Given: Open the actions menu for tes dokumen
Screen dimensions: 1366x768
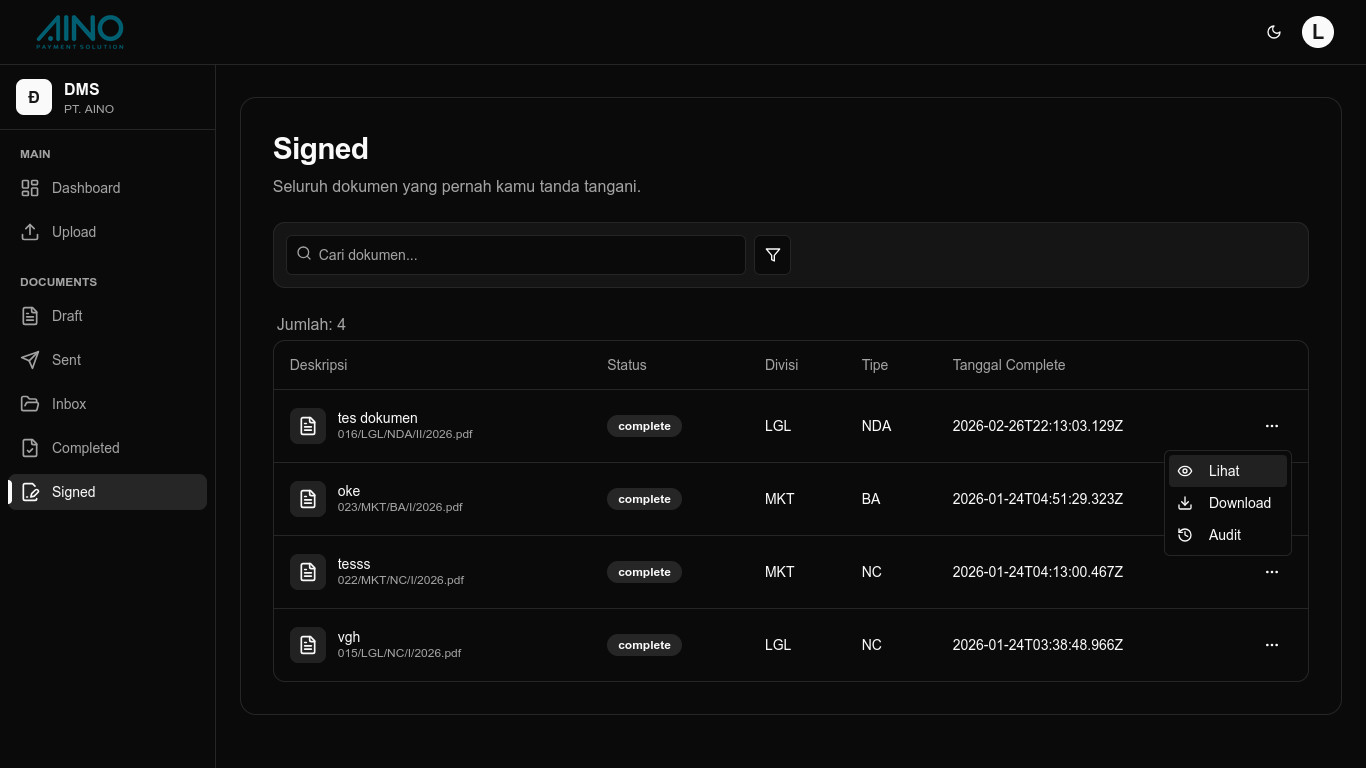Looking at the screenshot, I should coord(1271,426).
